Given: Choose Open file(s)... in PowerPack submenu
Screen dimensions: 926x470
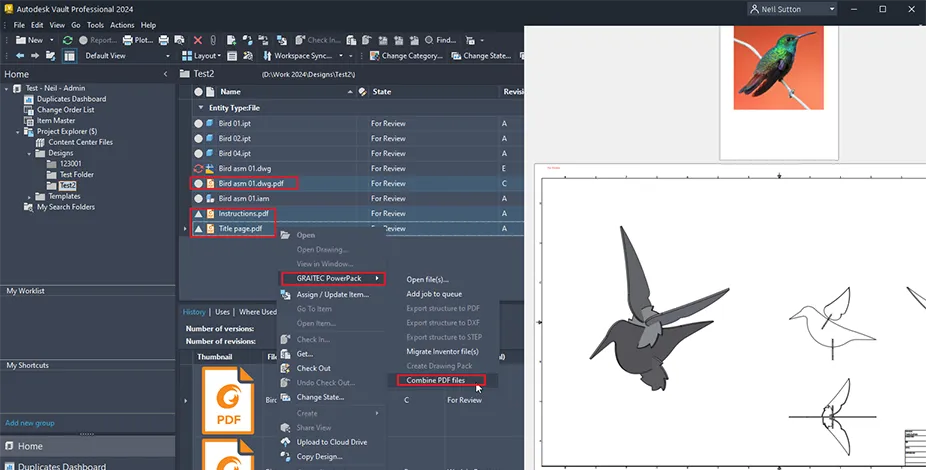Looking at the screenshot, I should click(428, 279).
